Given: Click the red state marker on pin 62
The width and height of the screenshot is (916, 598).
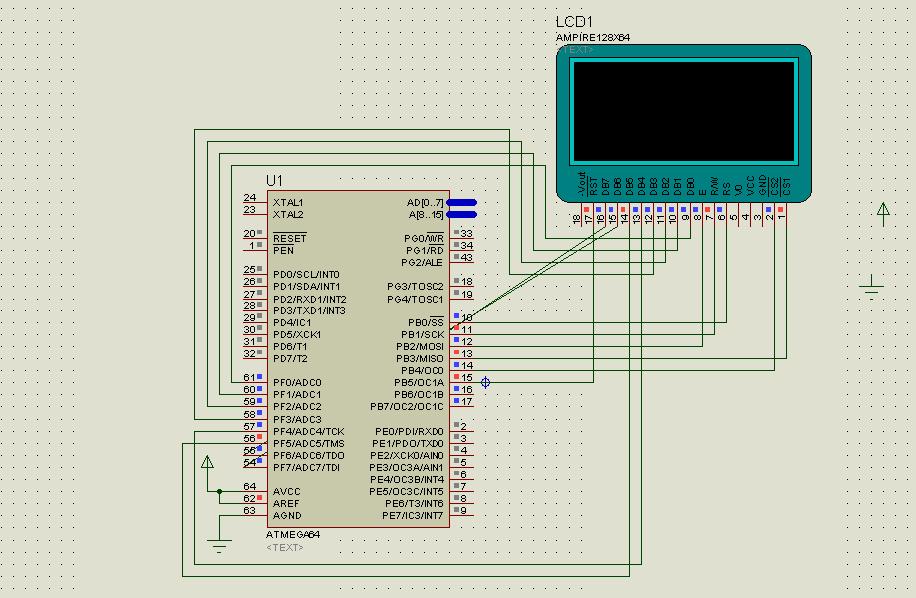Looking at the screenshot, I should (x=259, y=498).
